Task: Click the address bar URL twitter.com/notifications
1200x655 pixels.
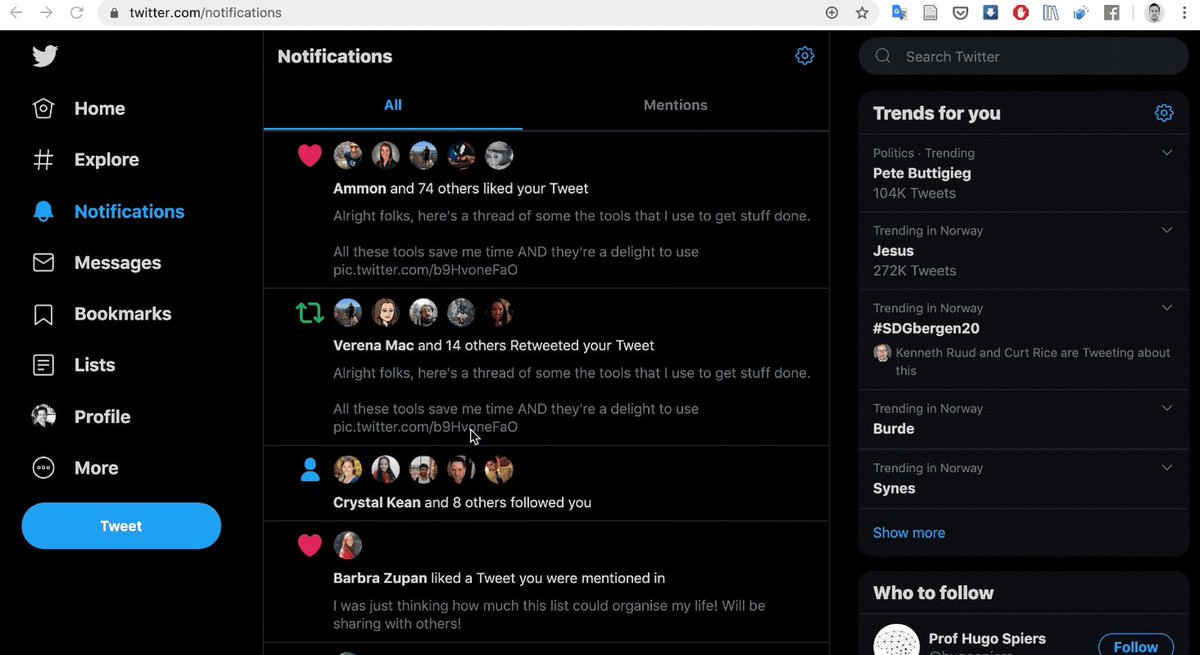Action: 205,13
